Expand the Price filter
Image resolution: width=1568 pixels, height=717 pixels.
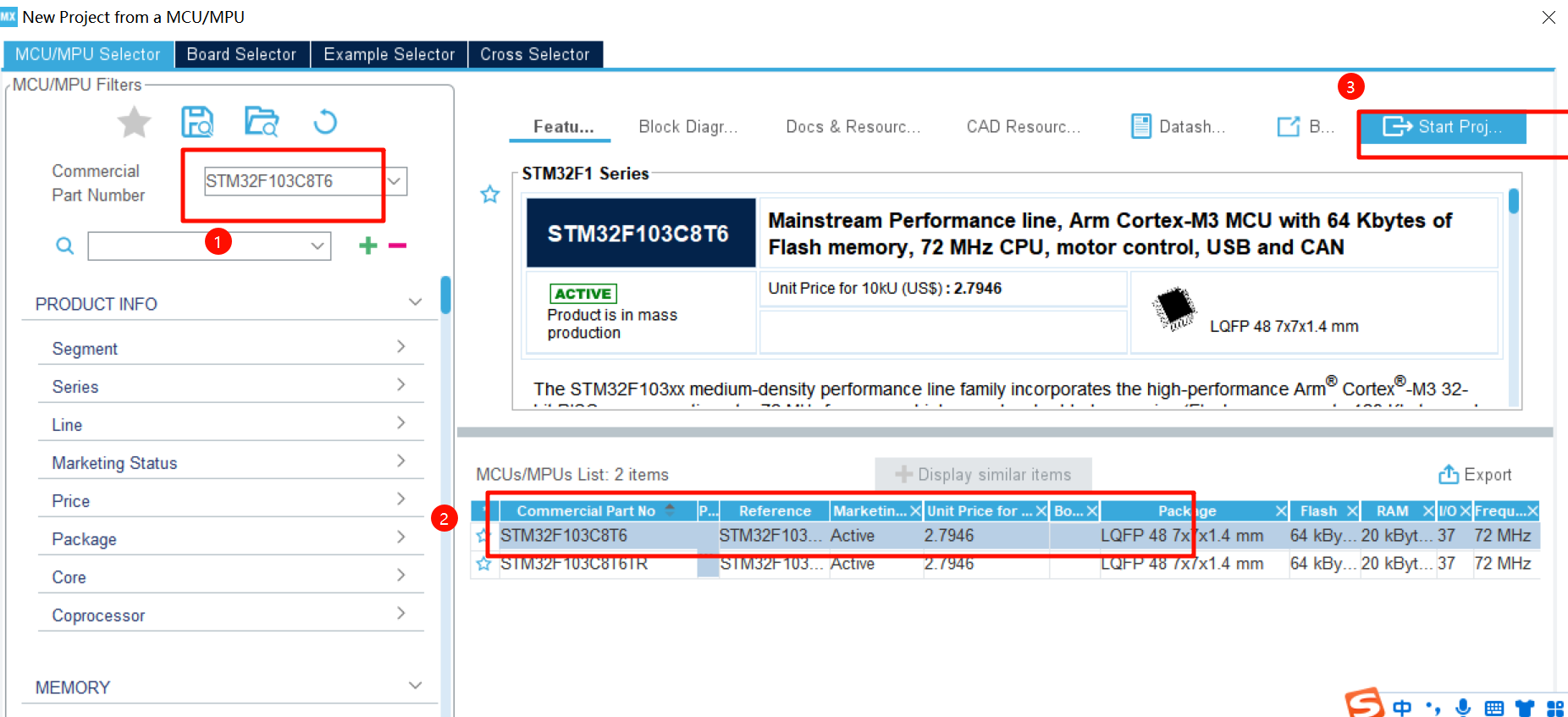click(401, 499)
